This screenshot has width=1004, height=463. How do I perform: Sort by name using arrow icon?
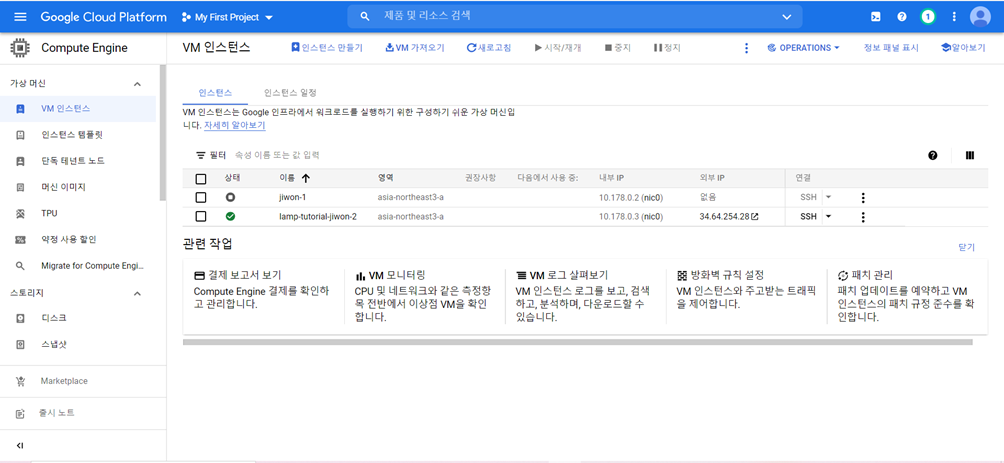[305, 179]
